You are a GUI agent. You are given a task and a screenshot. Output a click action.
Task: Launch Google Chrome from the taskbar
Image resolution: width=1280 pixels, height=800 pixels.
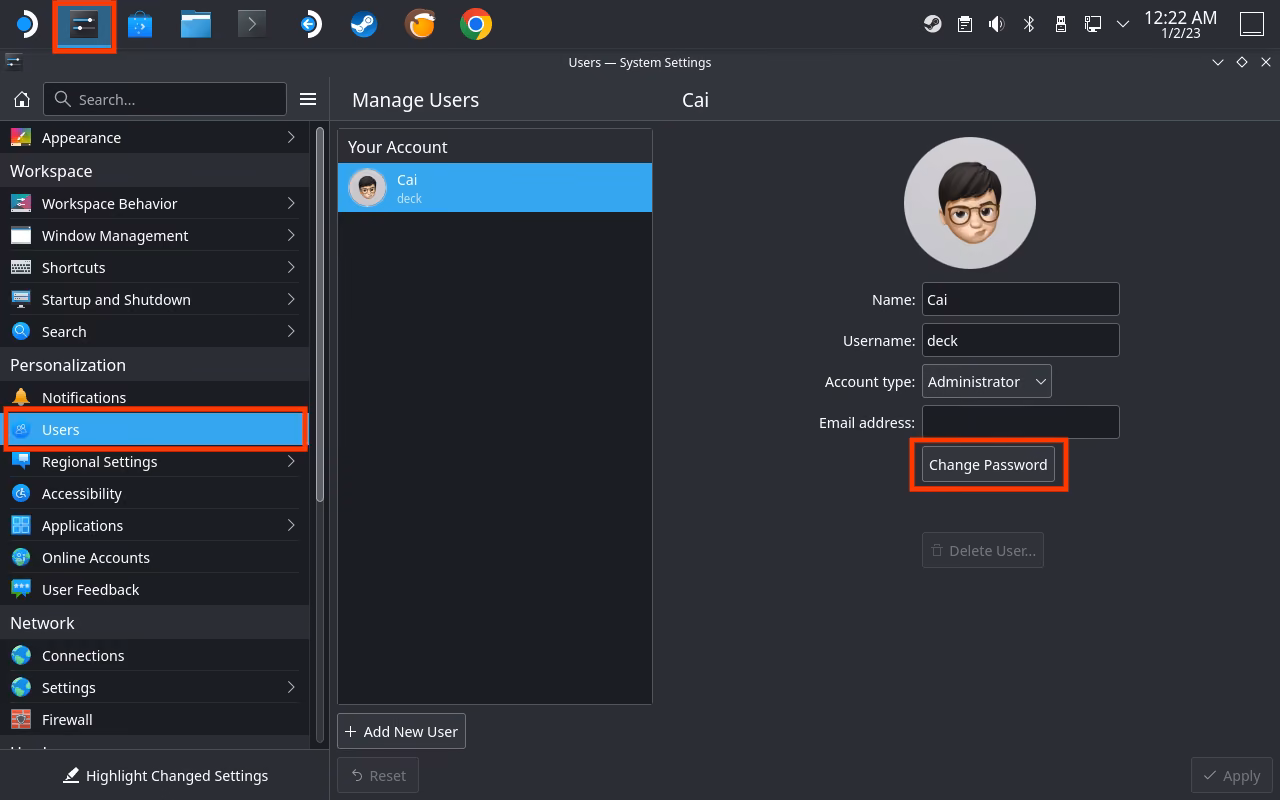point(476,24)
